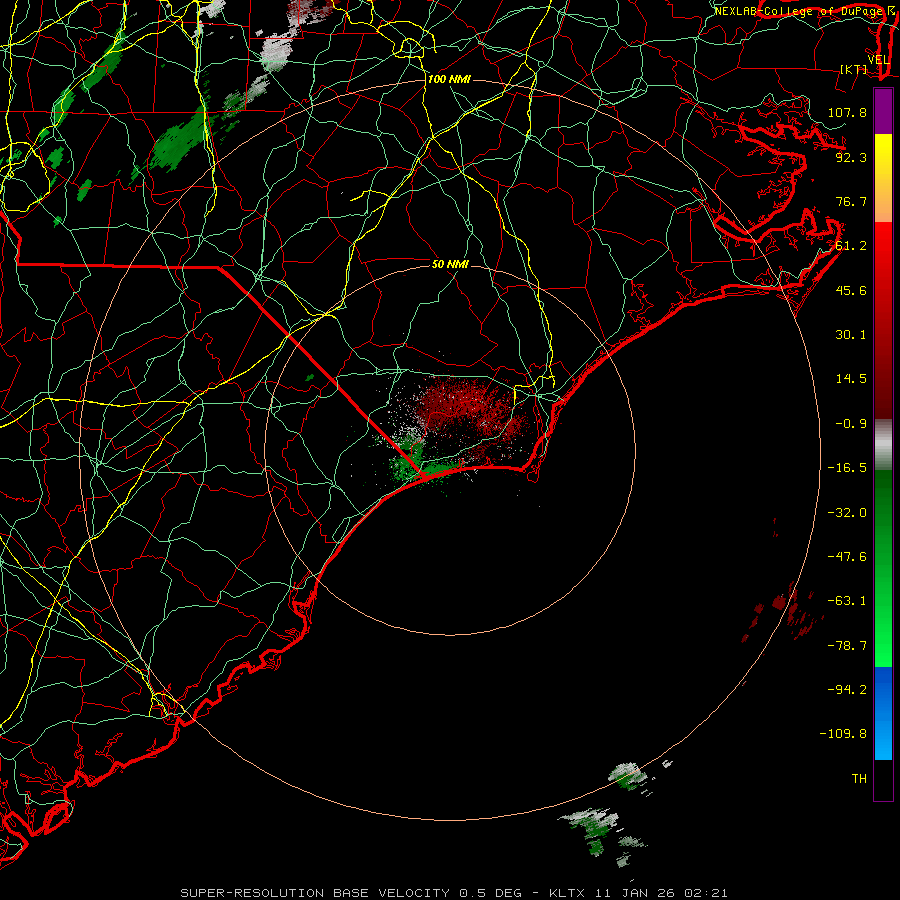
Task: Click the [KT] units label
Action: pos(854,69)
